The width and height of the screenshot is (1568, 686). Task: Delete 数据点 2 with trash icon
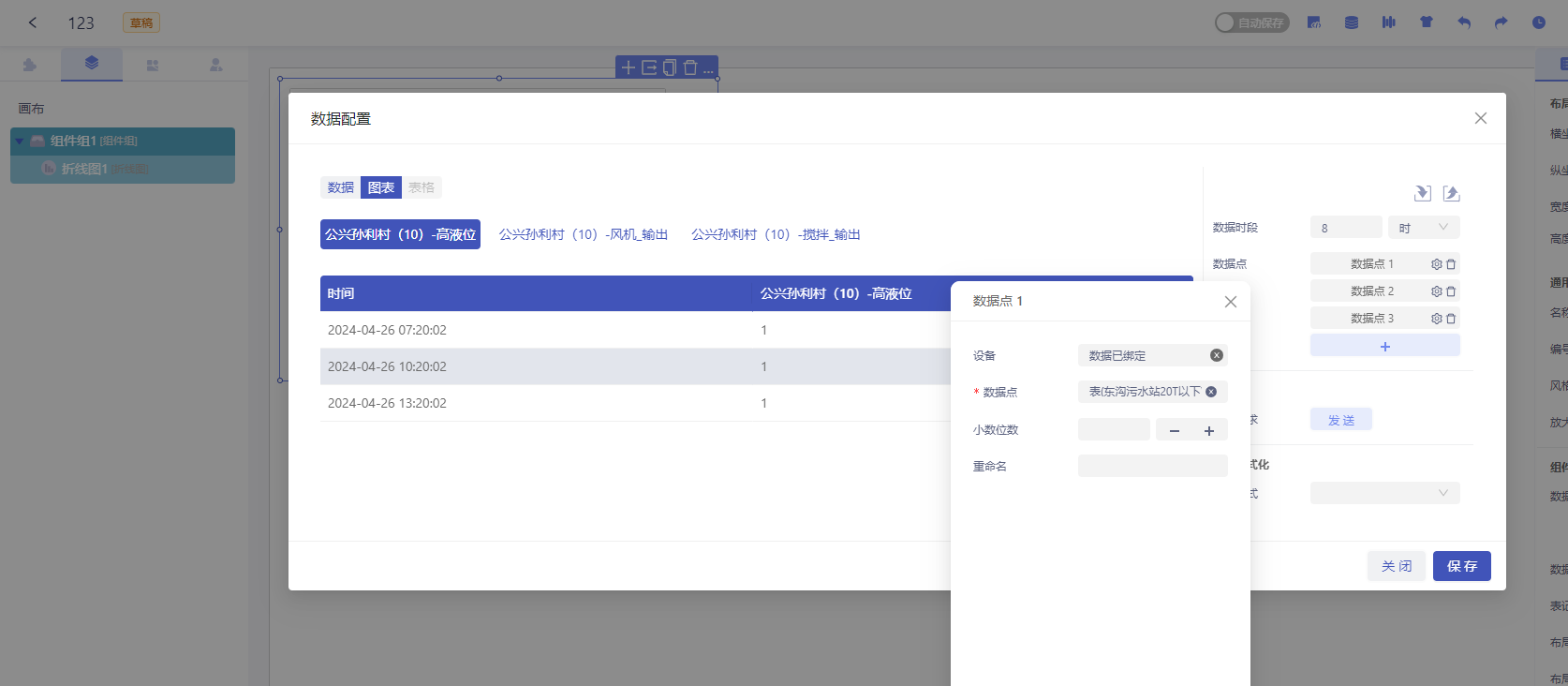(1451, 291)
